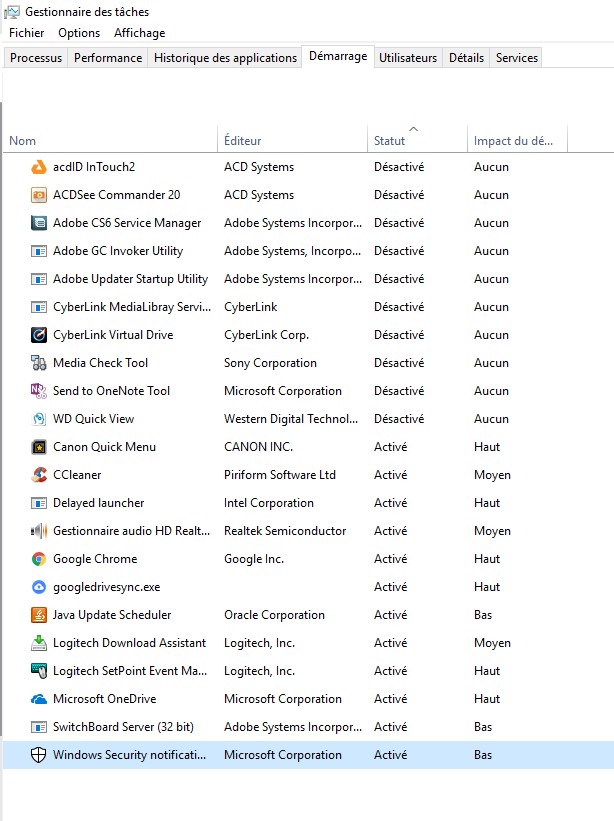614x821 pixels.
Task: Sort the list by Statut column header
Action: (390, 141)
